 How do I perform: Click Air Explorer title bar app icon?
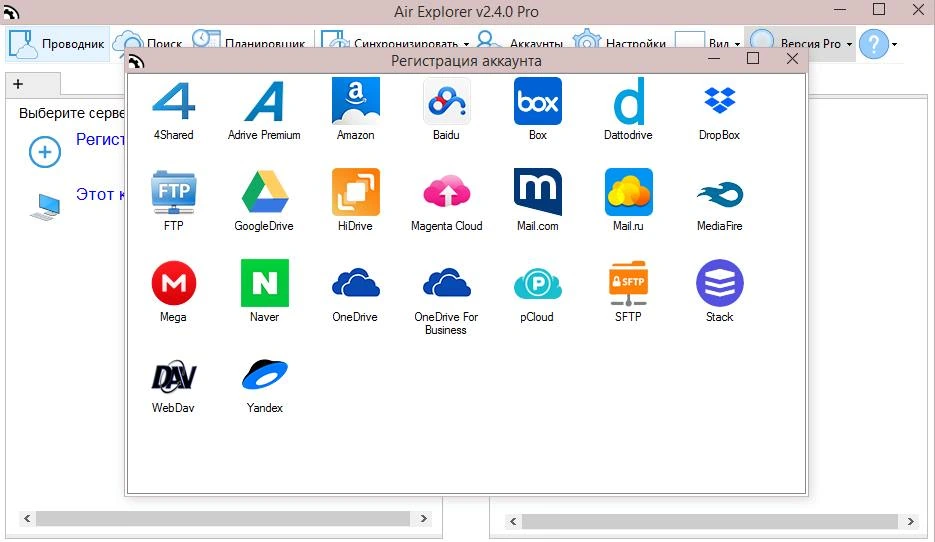point(11,11)
